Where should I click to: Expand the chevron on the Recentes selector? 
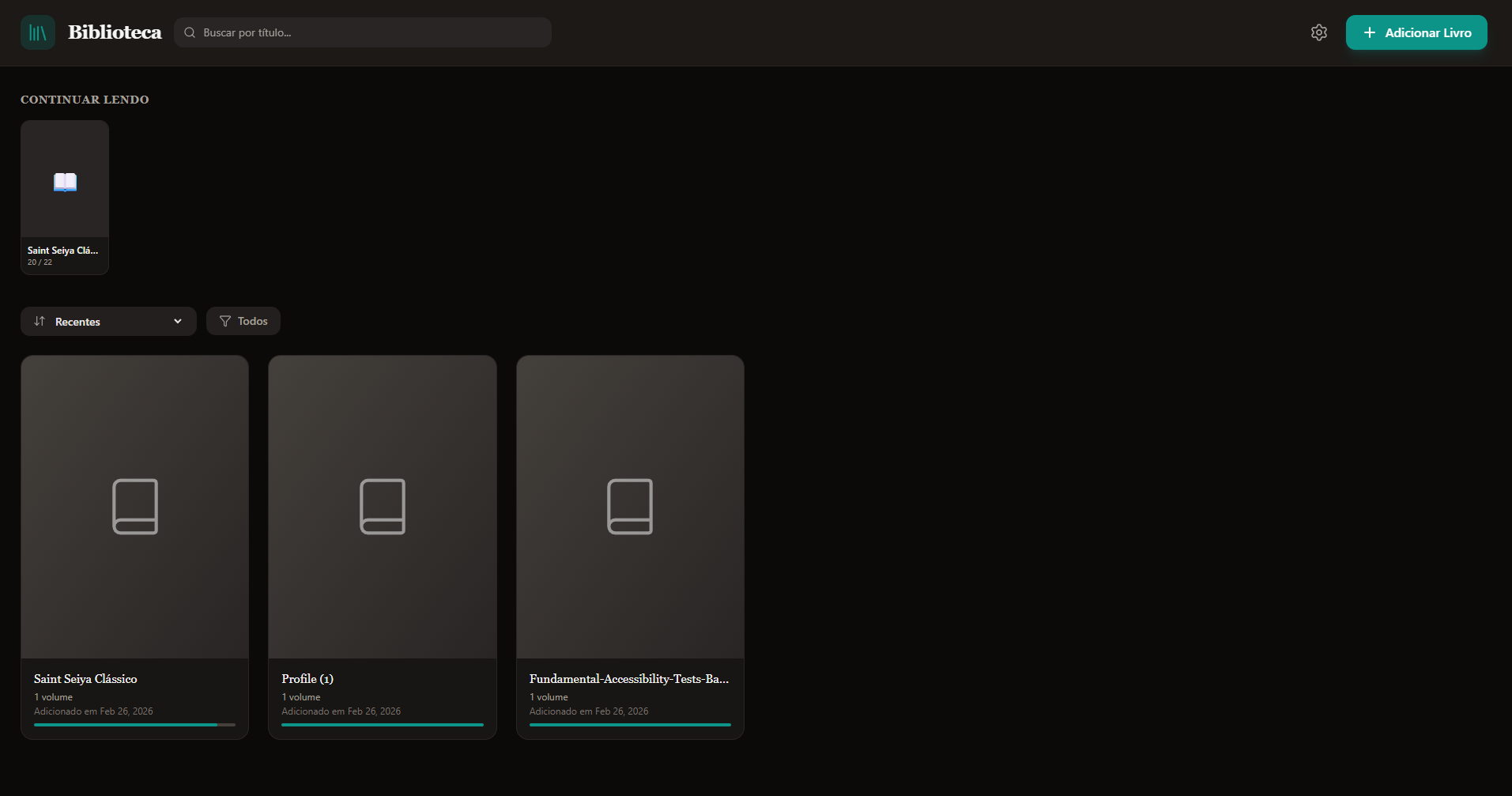click(x=177, y=322)
